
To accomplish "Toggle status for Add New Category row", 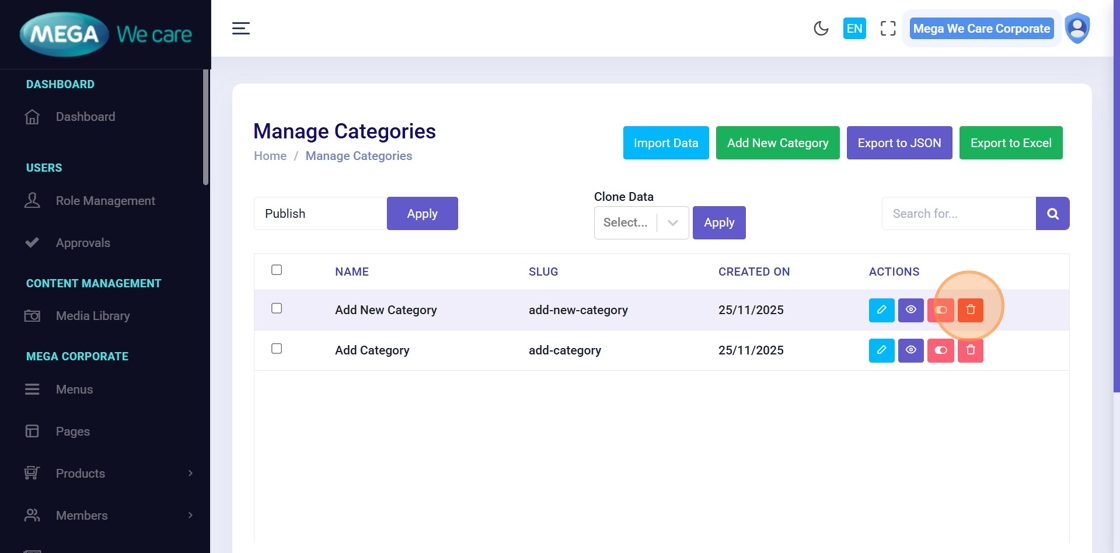I will click(940, 310).
